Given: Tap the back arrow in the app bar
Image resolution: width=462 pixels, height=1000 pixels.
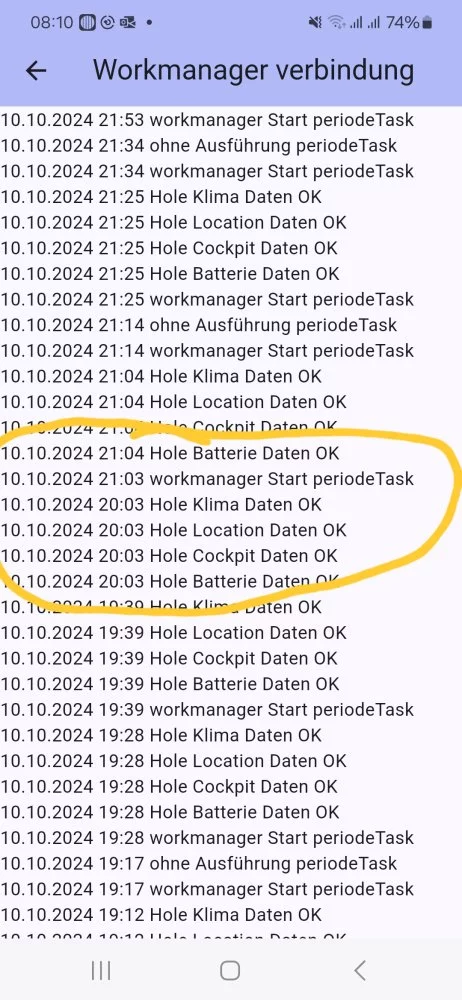Looking at the screenshot, I should click(x=36, y=71).
